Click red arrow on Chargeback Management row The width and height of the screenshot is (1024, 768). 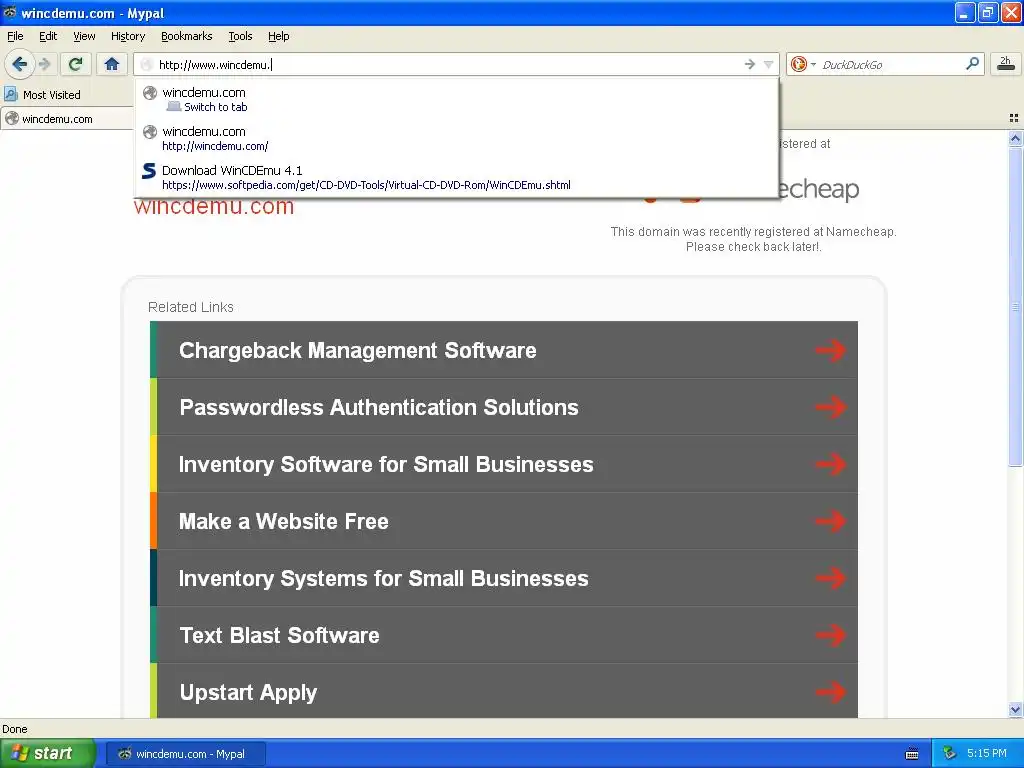tap(830, 350)
